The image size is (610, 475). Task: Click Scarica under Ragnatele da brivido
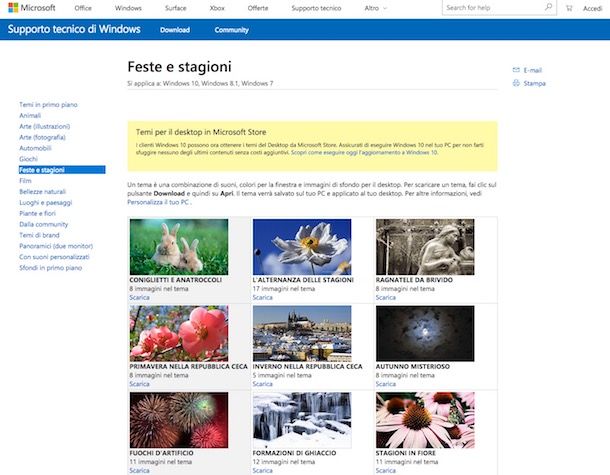click(386, 298)
